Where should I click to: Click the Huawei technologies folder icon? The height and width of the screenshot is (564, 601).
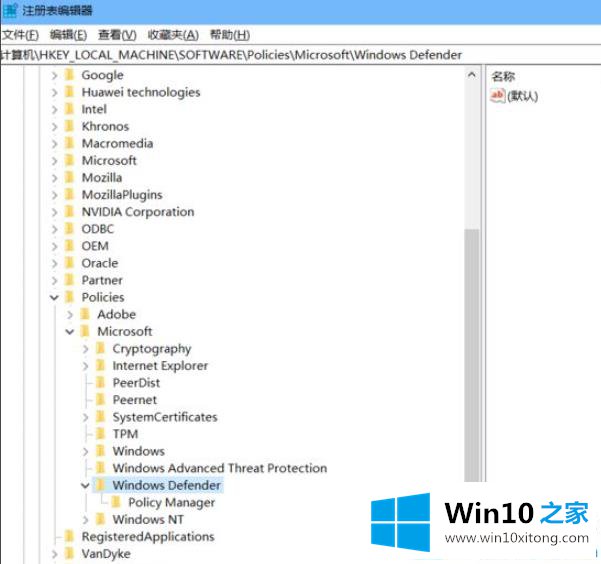click(69, 92)
